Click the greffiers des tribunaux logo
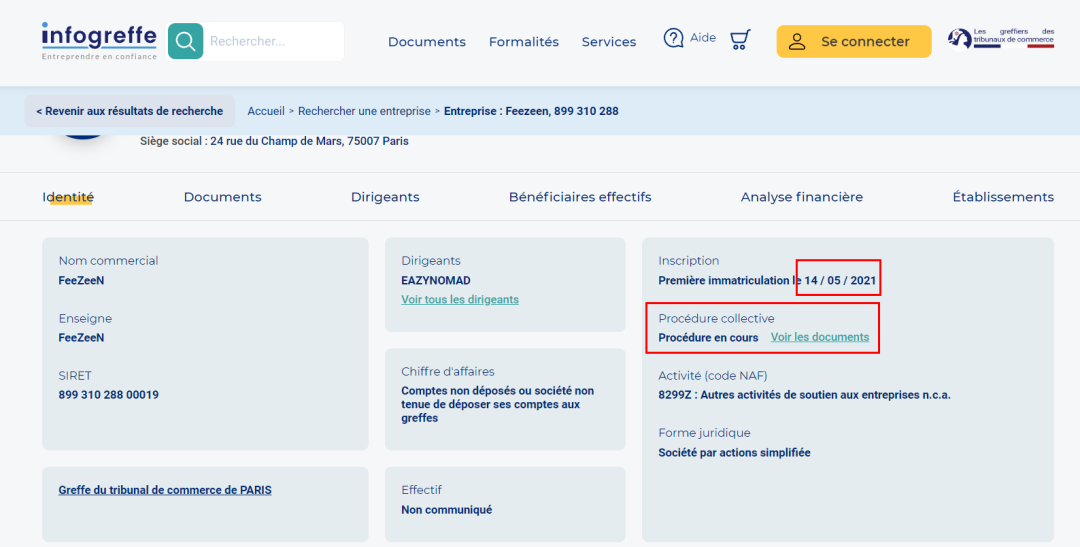The width and height of the screenshot is (1080, 547). [1001, 39]
